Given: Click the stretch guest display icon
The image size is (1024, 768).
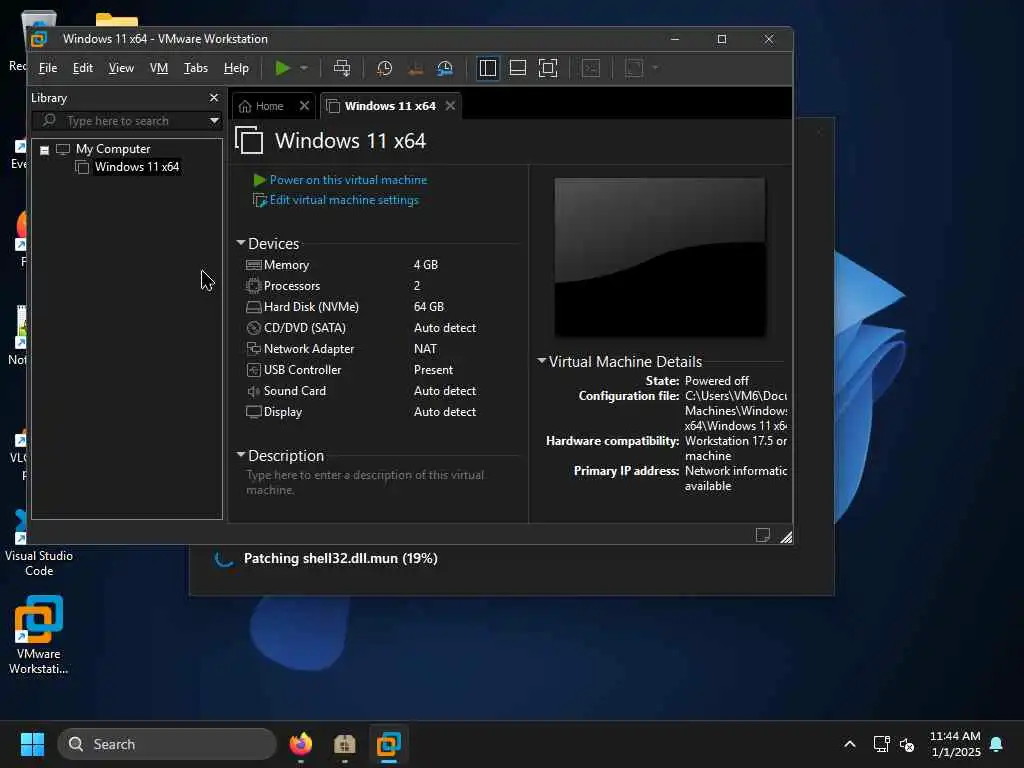Looking at the screenshot, I should pos(634,68).
